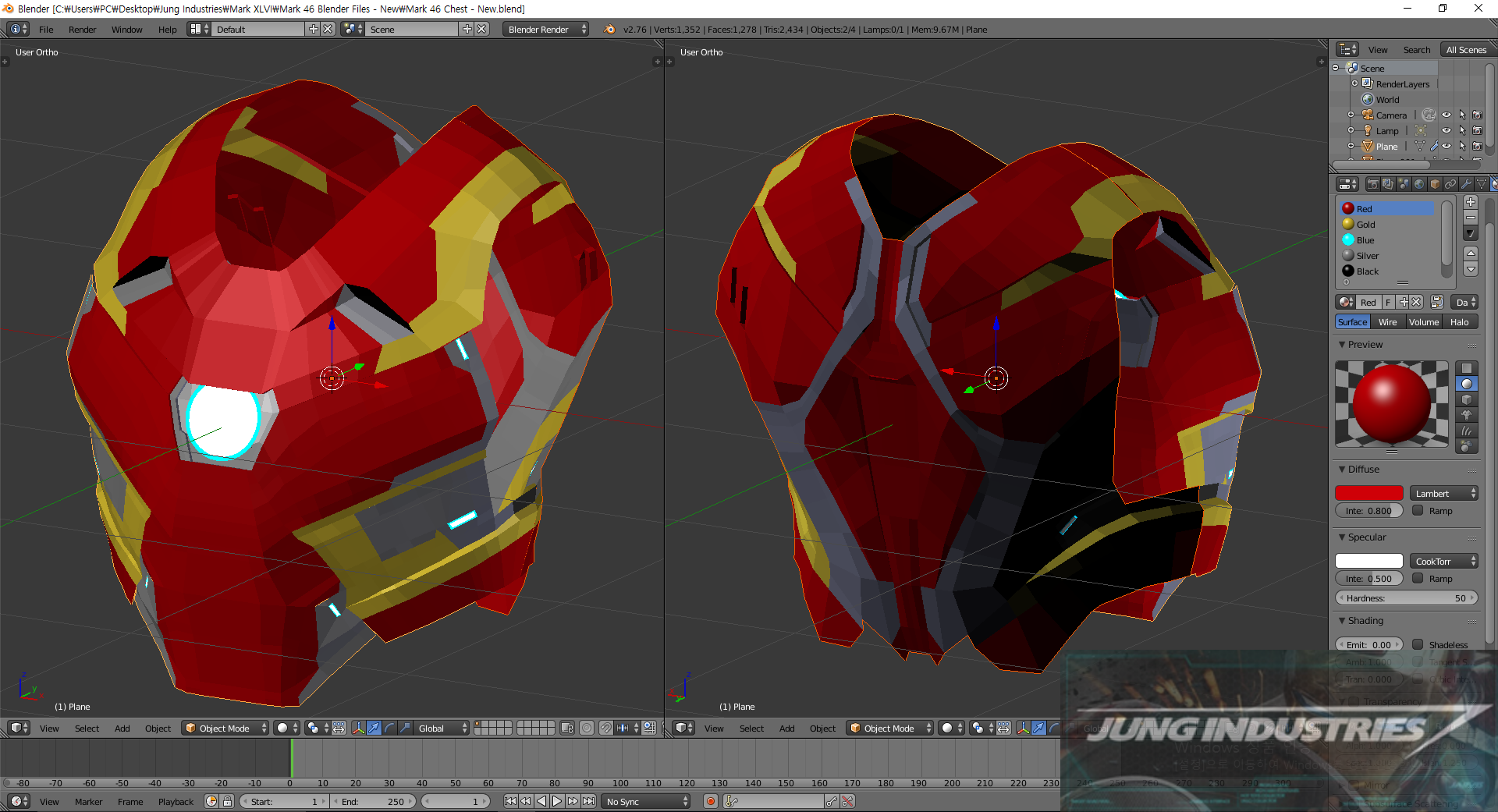Viewport: 1498px width, 812px height.
Task: Enable the Shadeless checkbox
Action: [1418, 644]
